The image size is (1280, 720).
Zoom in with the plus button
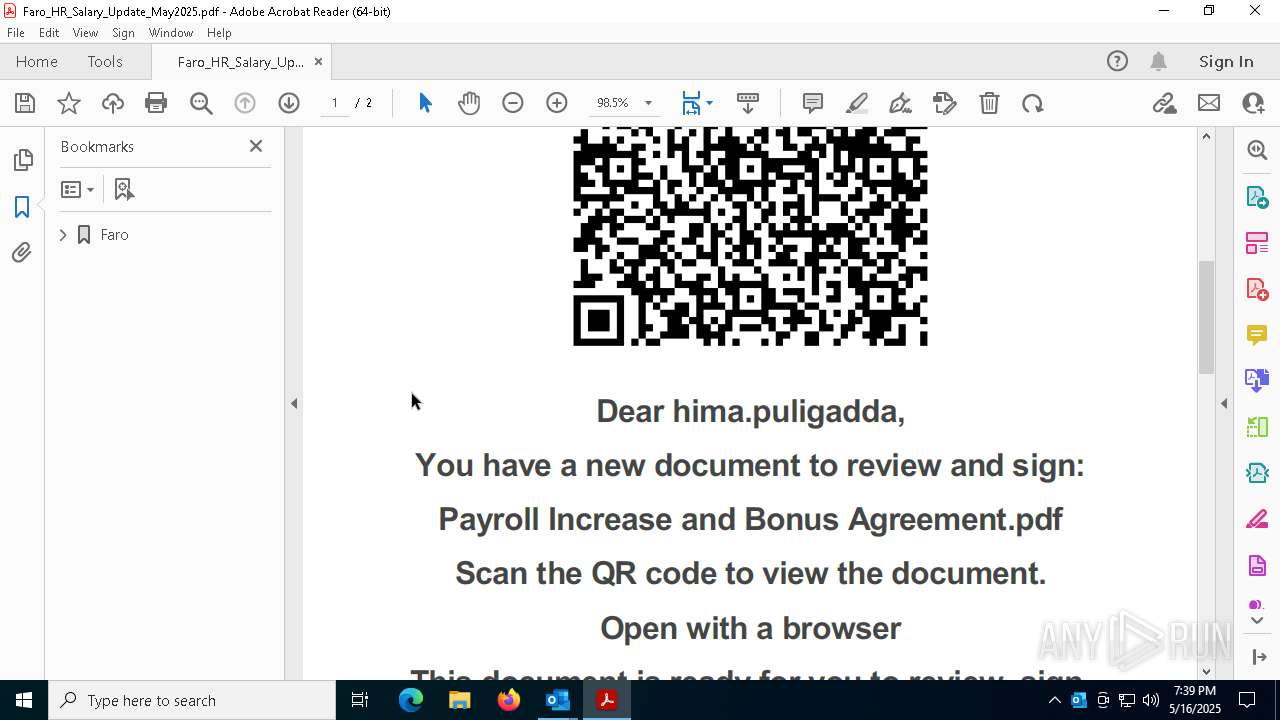(x=557, y=103)
